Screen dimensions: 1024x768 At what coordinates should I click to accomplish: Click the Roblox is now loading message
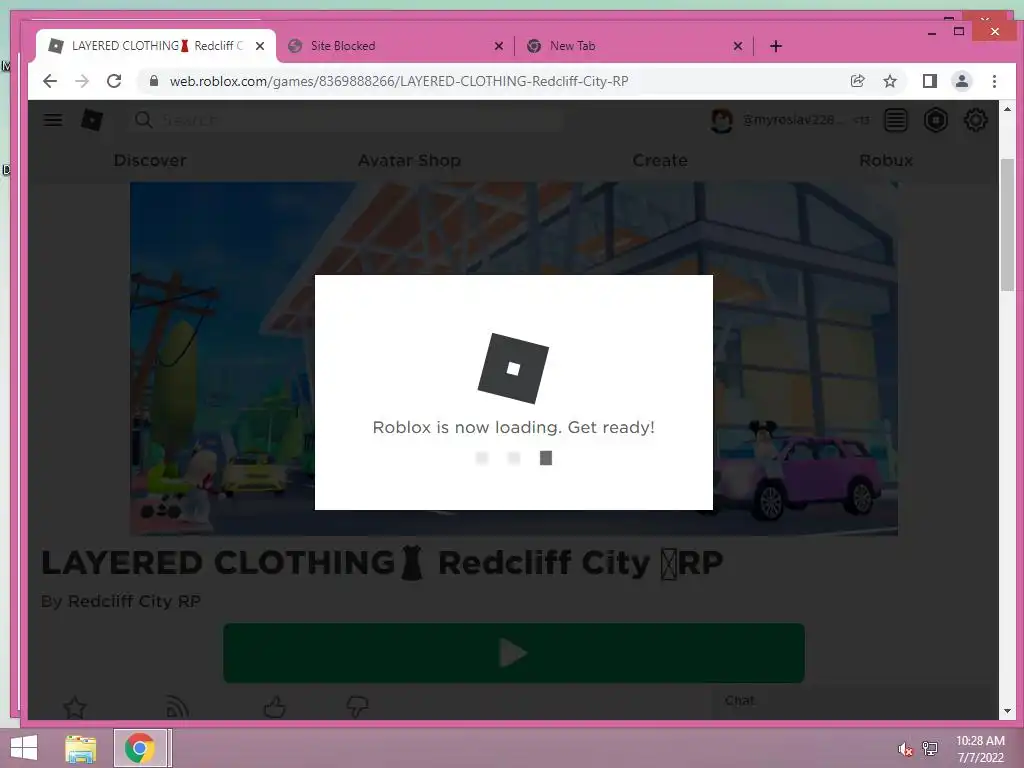coord(513,427)
